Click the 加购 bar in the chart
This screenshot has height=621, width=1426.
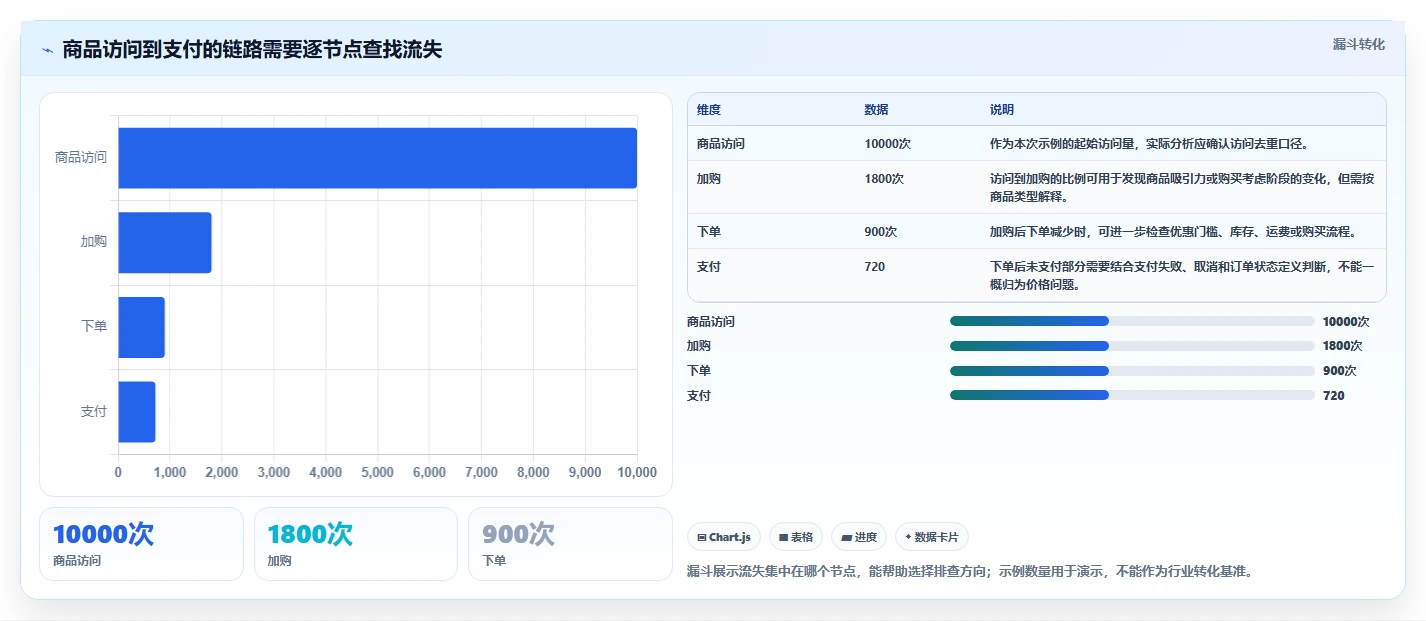point(165,242)
